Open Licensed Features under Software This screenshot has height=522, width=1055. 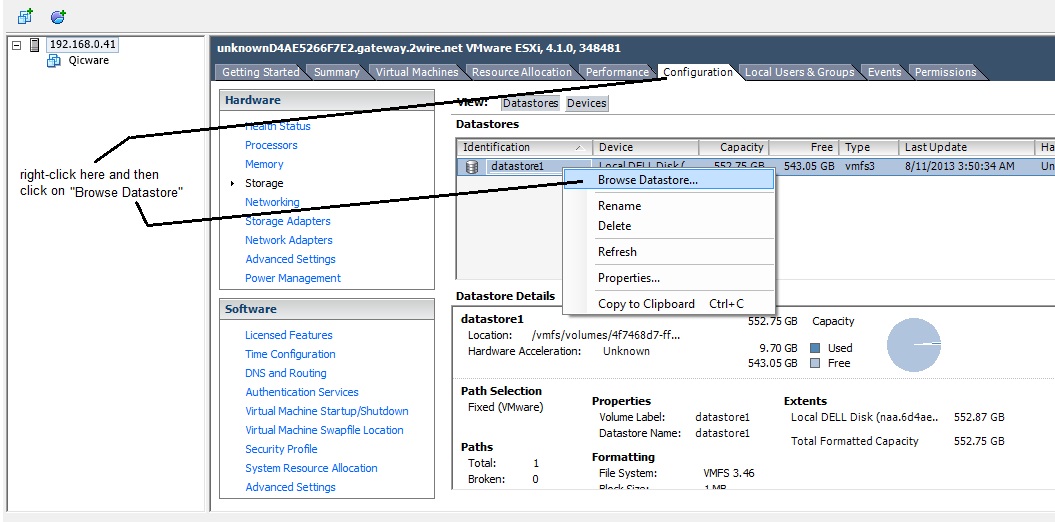pyautogui.click(x=289, y=335)
